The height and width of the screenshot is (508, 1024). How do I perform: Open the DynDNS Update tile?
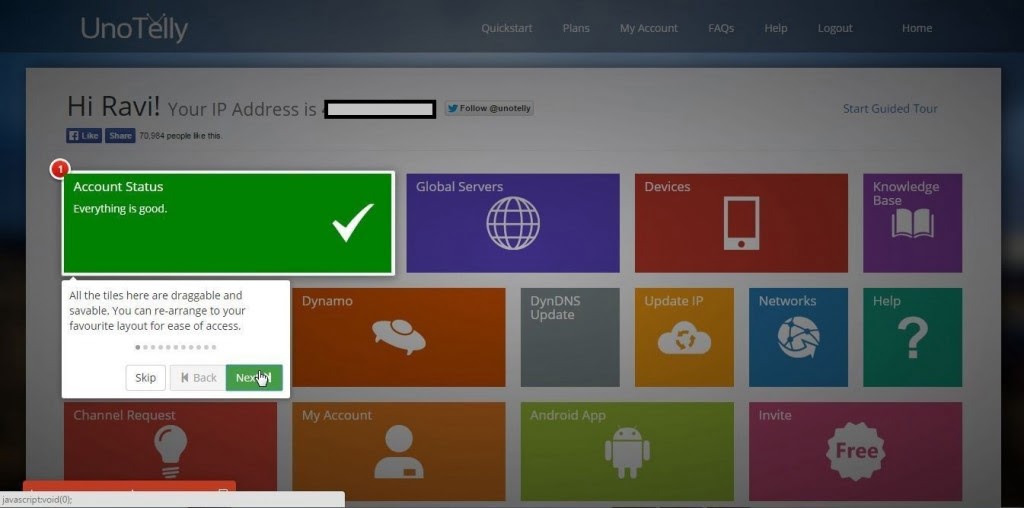(x=570, y=337)
